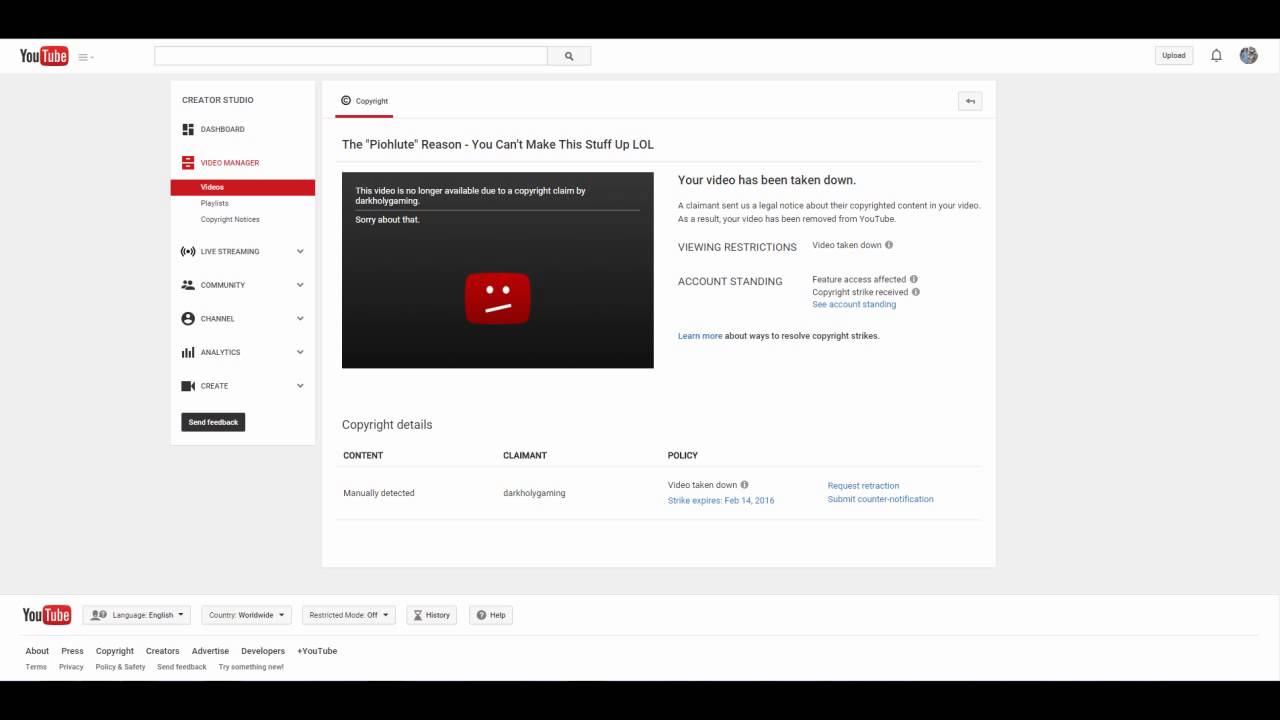Click the Upload button

click(1174, 56)
